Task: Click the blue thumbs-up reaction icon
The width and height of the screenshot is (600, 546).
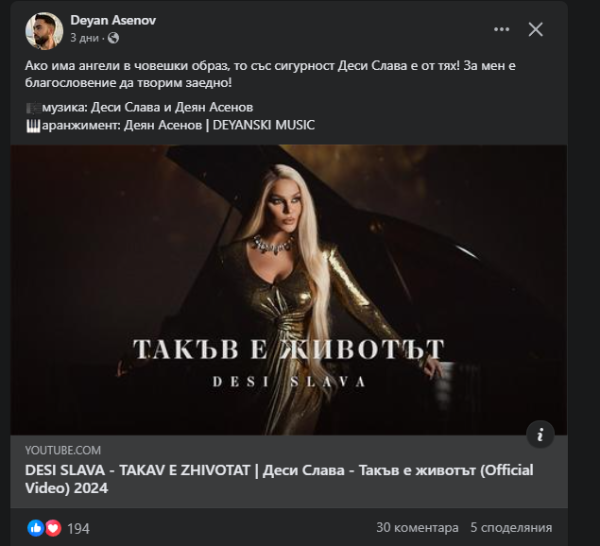Action: click(36, 527)
